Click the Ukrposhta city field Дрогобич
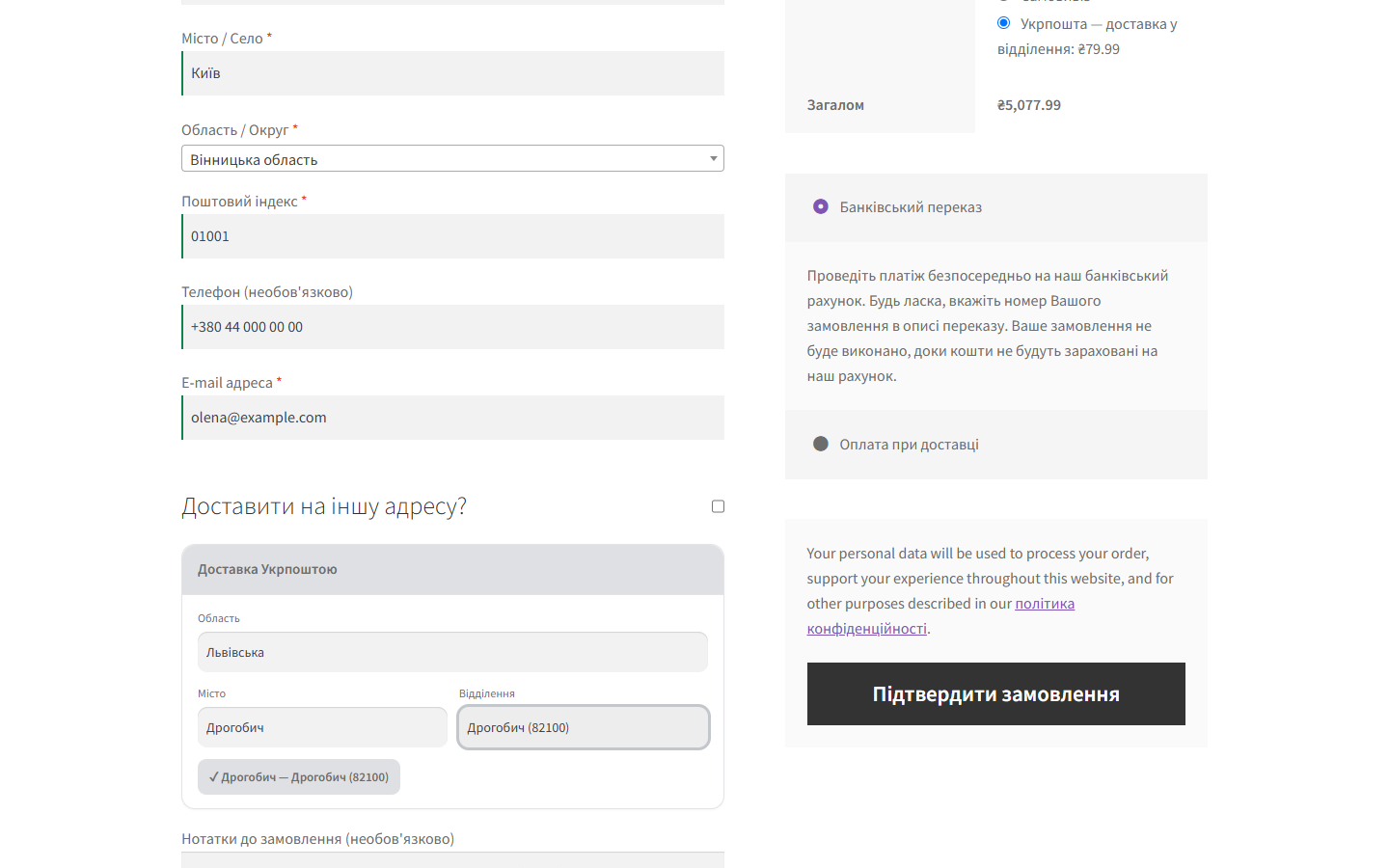Screen dimensions: 1389x868 pos(322,727)
